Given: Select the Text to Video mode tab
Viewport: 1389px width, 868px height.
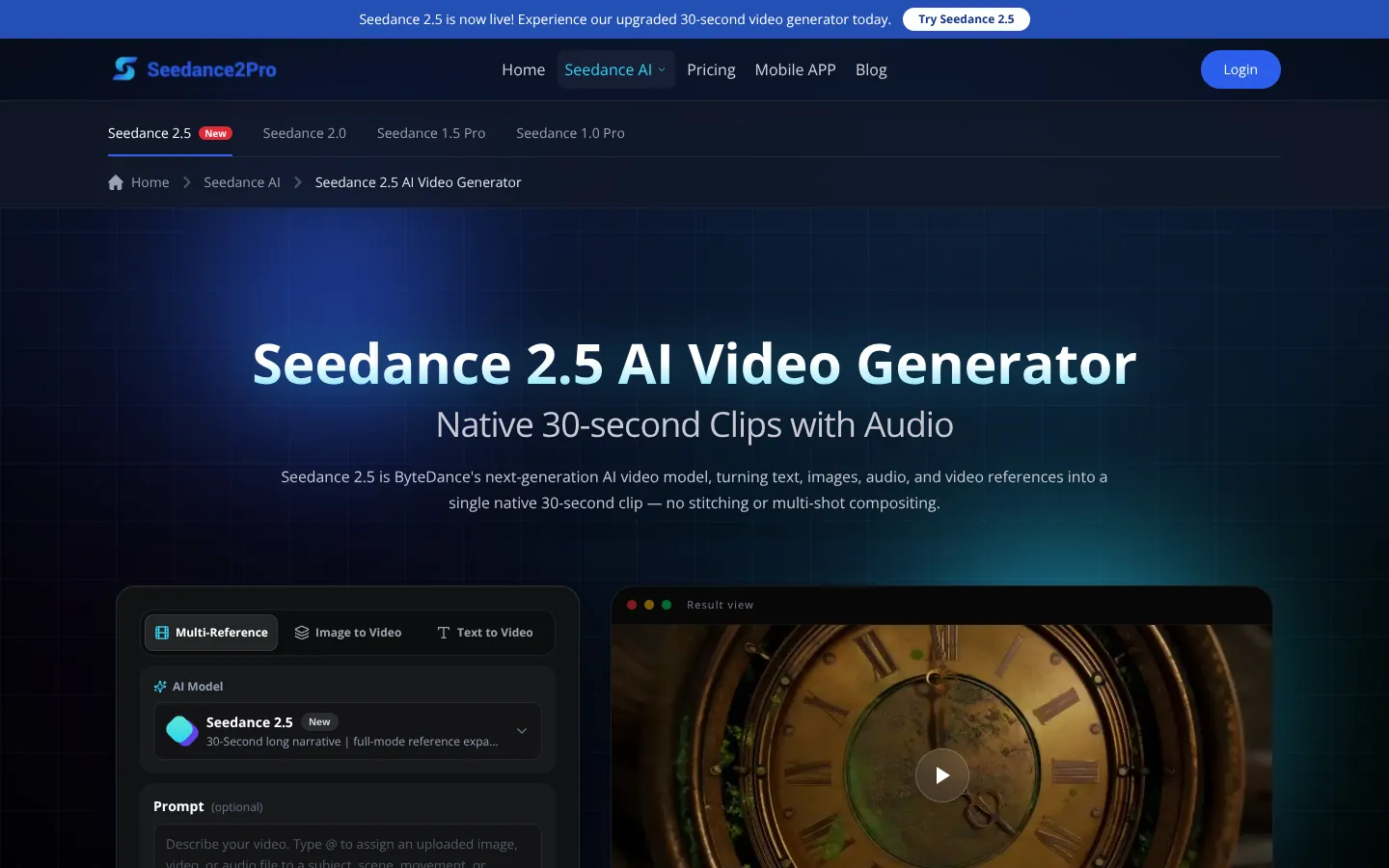Looking at the screenshot, I should pos(485,633).
